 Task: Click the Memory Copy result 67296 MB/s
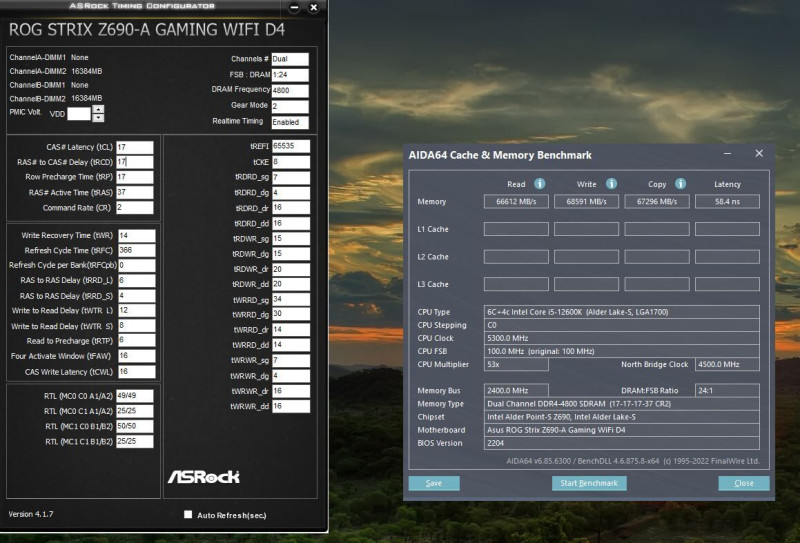[657, 202]
